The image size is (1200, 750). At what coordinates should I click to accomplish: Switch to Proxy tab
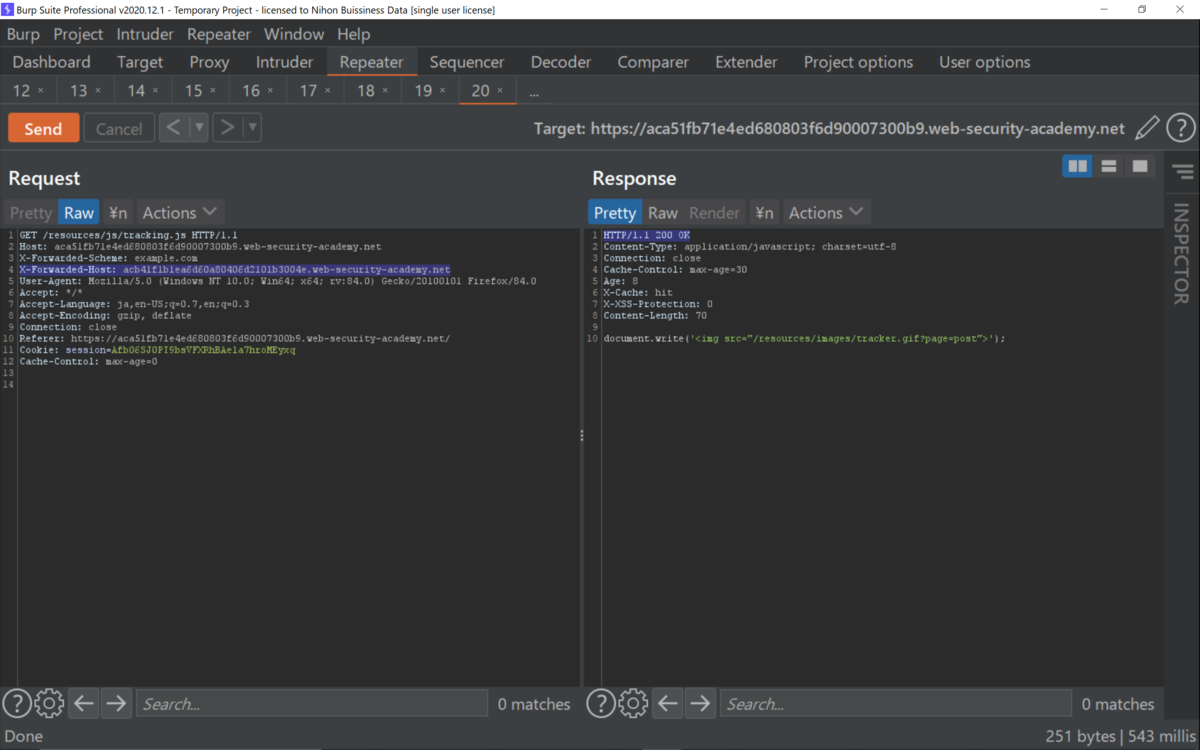tap(209, 62)
